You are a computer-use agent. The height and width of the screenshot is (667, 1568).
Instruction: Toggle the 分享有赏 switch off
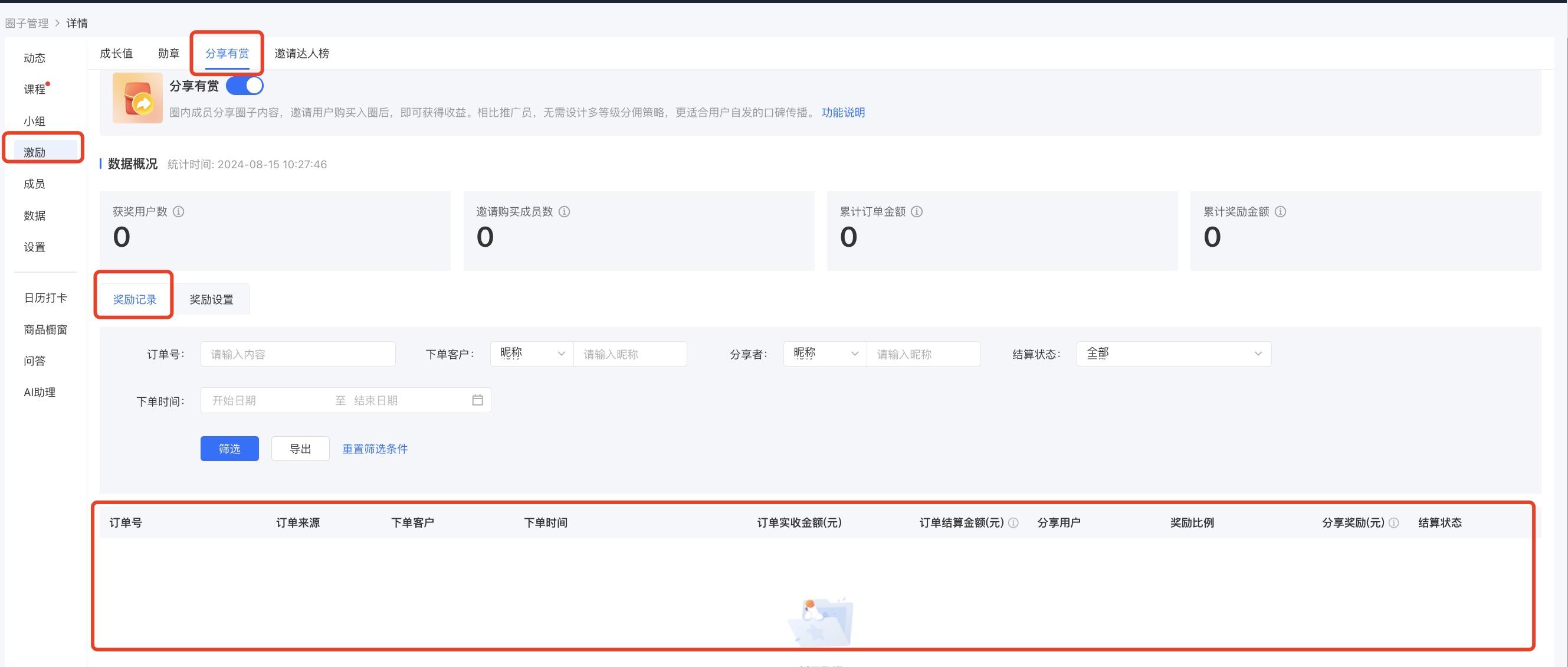(x=245, y=86)
